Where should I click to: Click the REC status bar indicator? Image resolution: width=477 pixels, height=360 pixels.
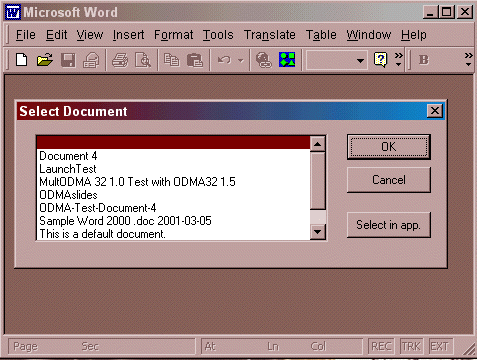[381, 346]
